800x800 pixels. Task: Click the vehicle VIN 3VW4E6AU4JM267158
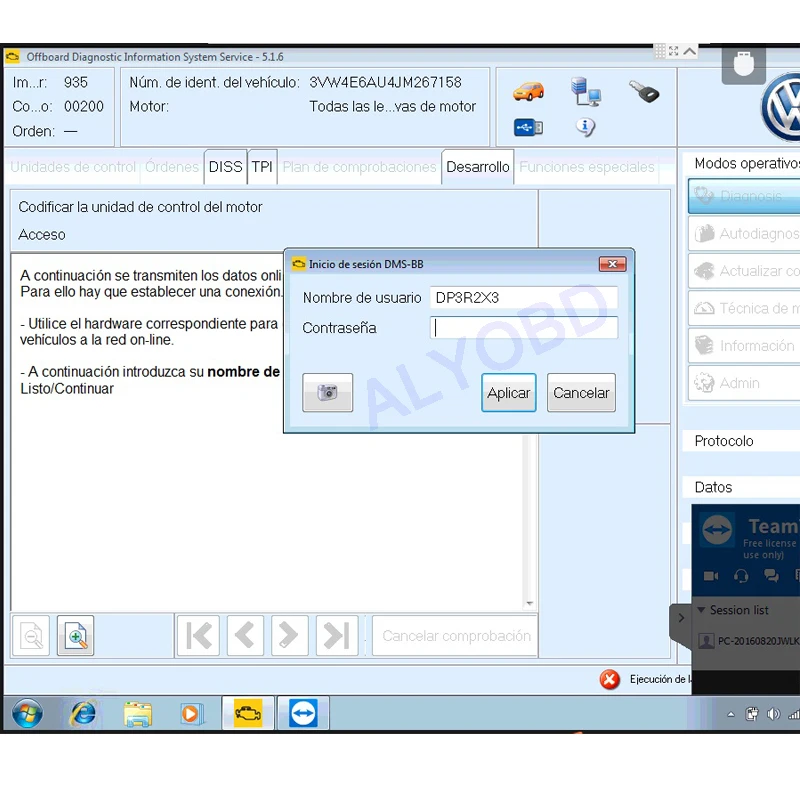(385, 82)
